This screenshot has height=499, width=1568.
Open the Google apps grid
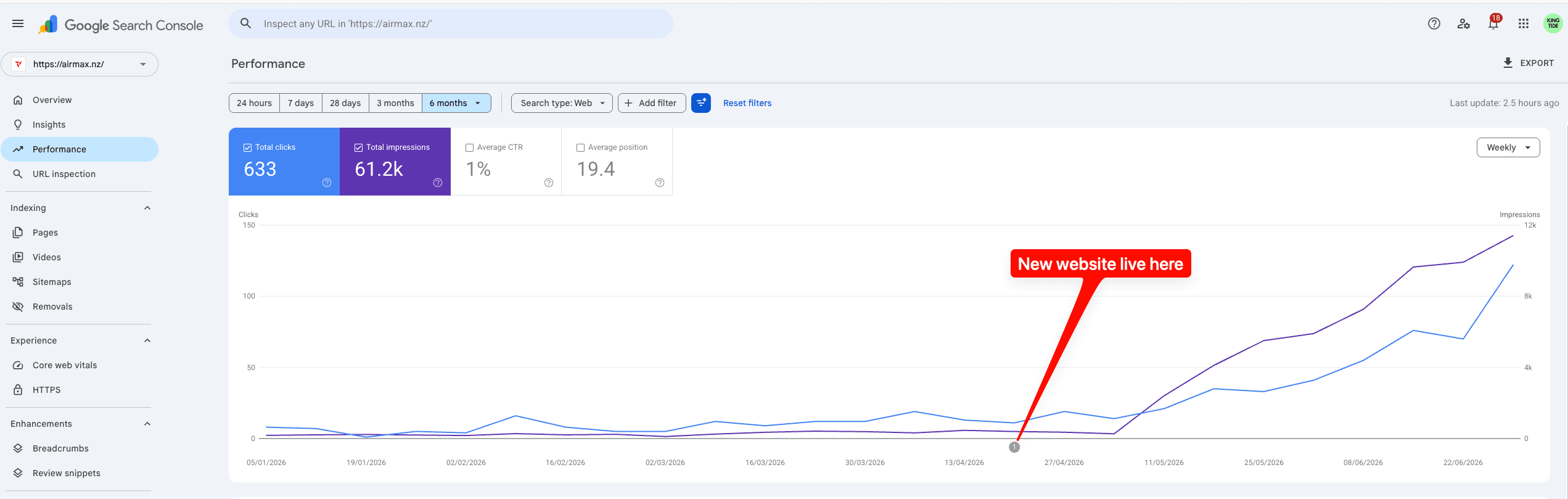coord(1524,24)
